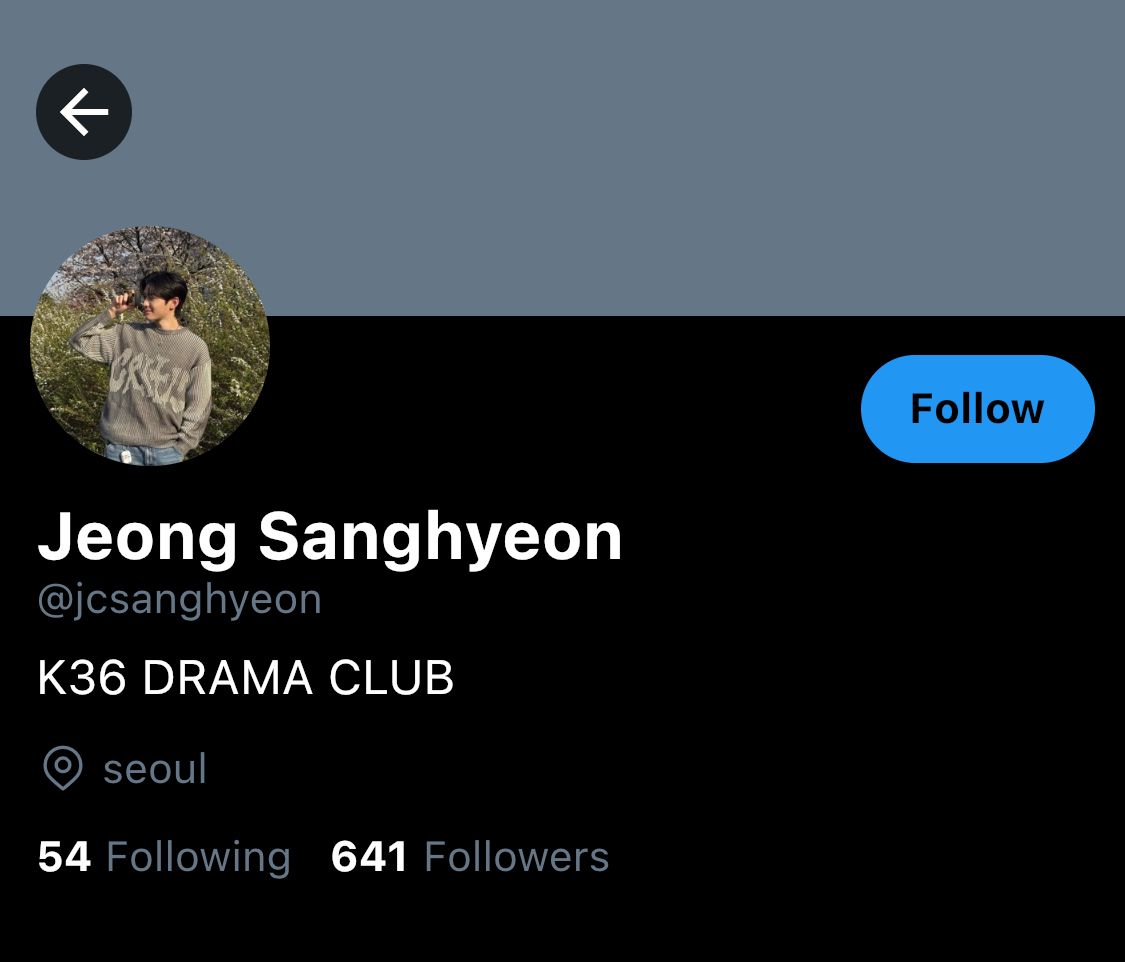The width and height of the screenshot is (1125, 962).
Task: Tap the white left arrow inside dark circle
Action: pyautogui.click(x=84, y=112)
